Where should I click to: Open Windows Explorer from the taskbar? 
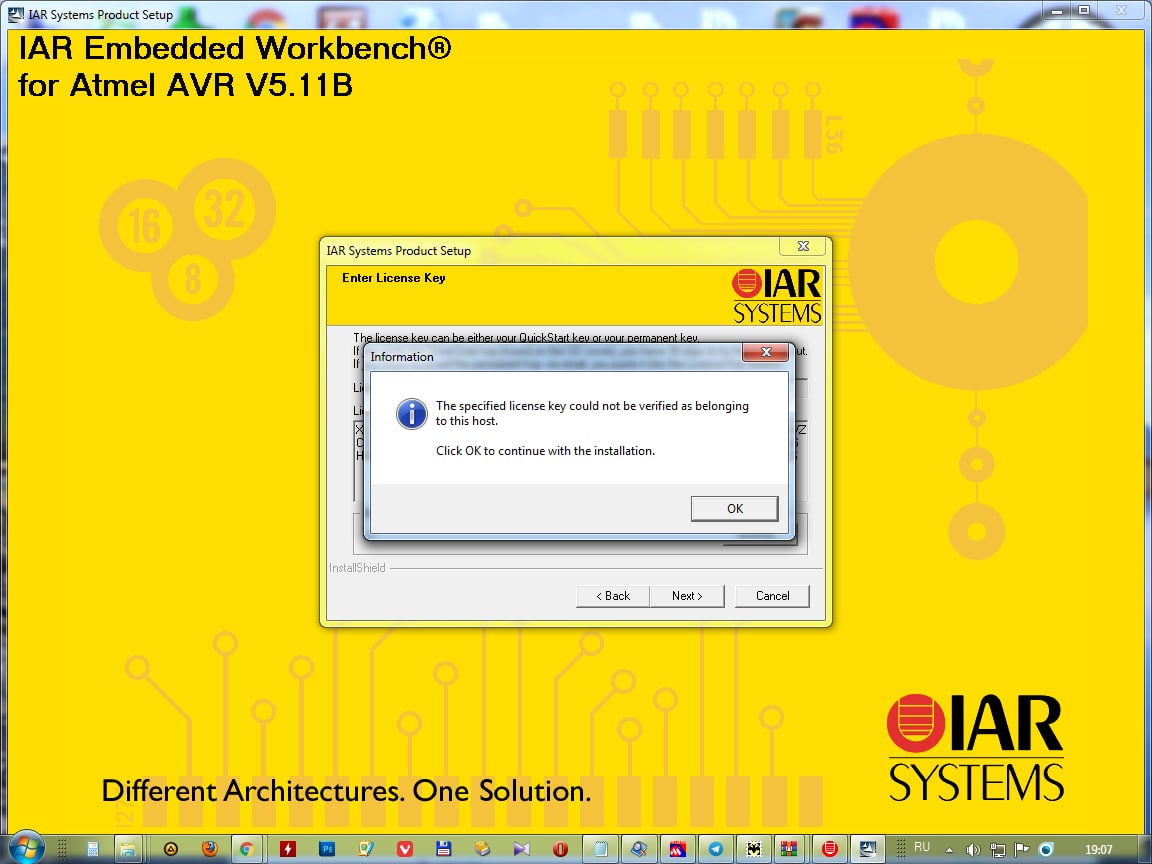[128, 849]
